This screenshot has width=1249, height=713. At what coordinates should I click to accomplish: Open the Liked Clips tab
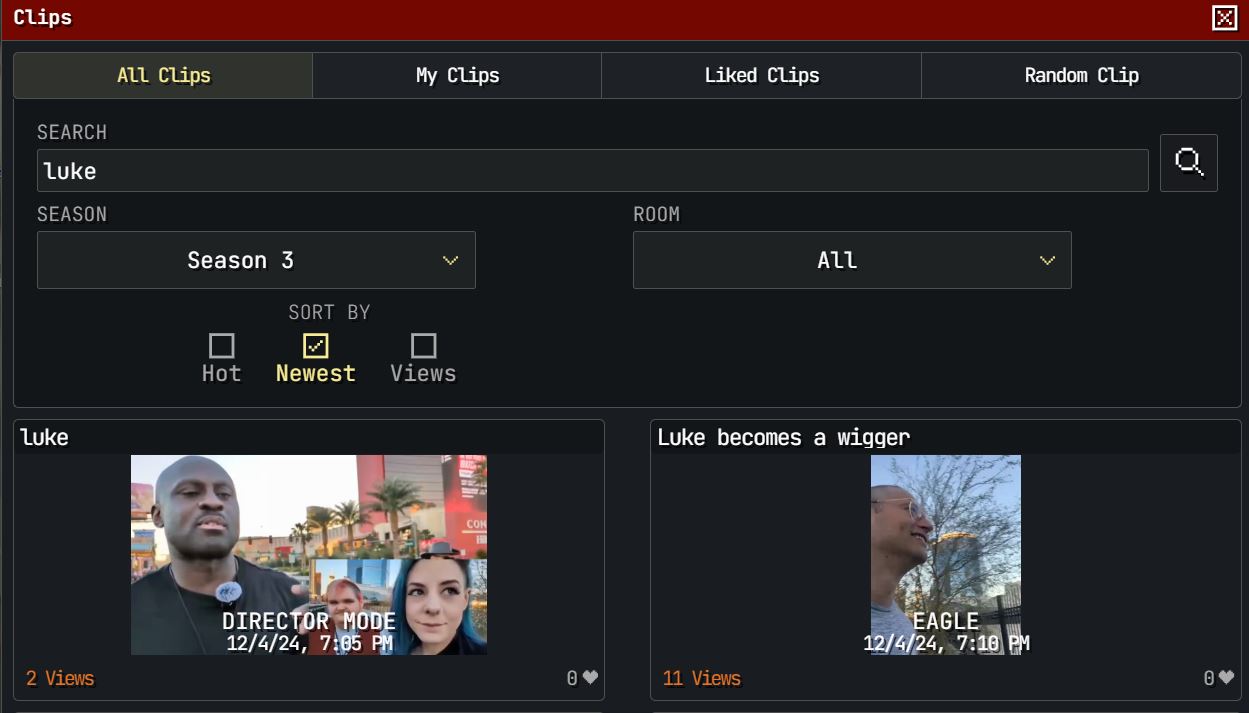tap(761, 75)
